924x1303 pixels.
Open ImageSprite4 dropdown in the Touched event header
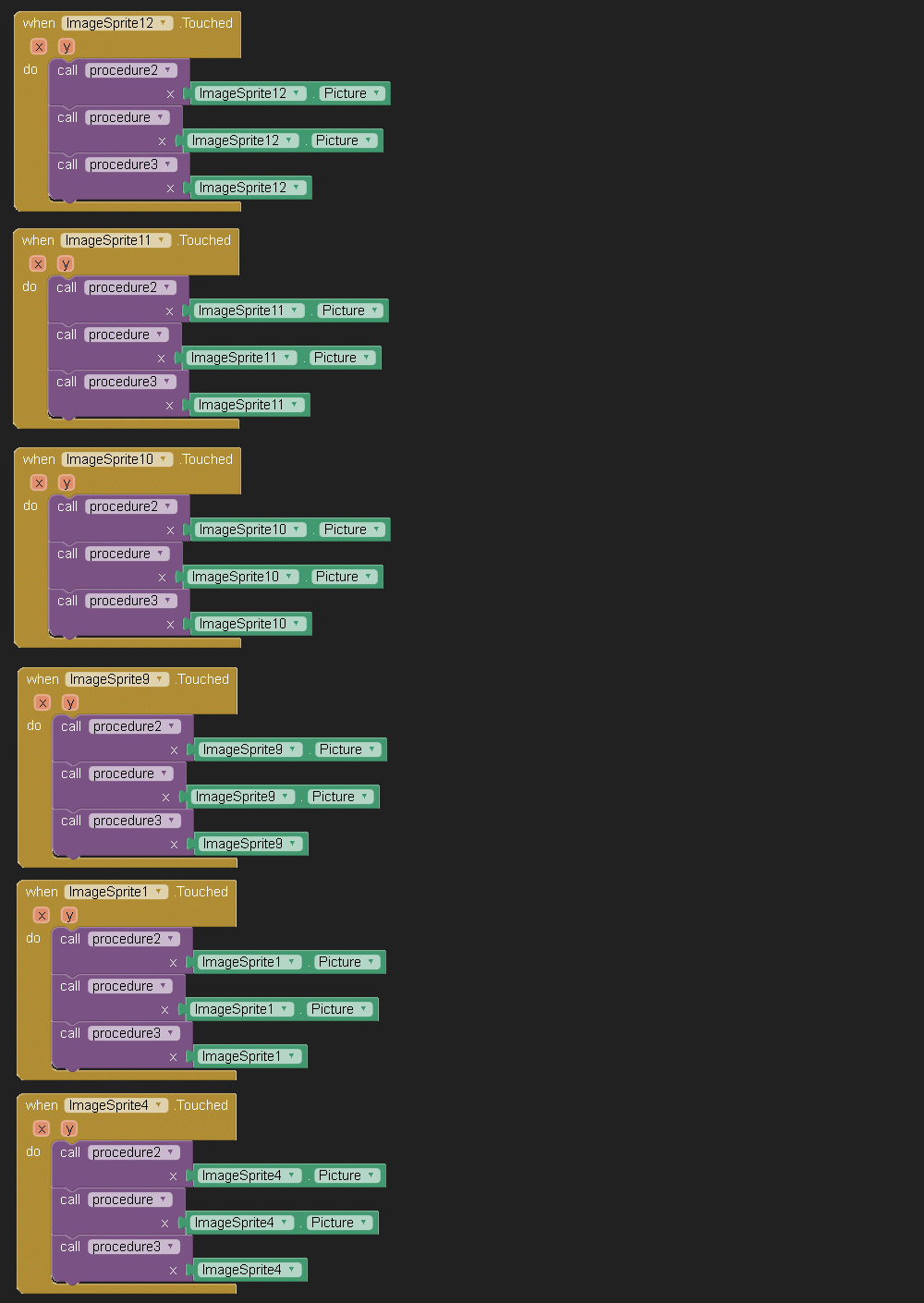(x=159, y=1105)
